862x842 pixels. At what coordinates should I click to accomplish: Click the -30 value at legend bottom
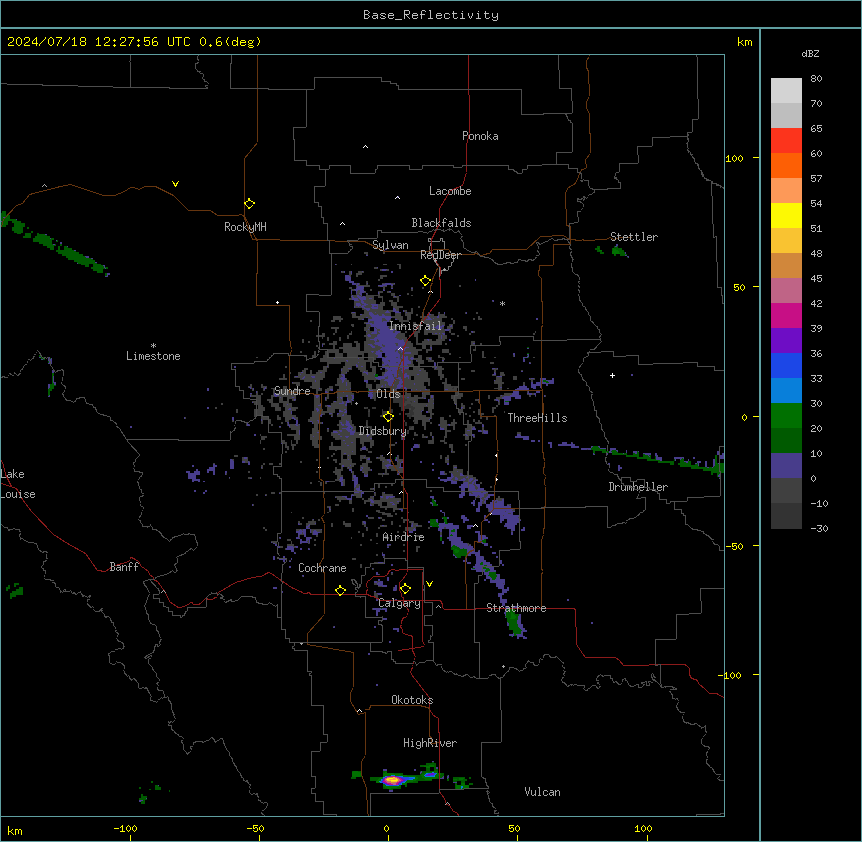click(x=819, y=528)
